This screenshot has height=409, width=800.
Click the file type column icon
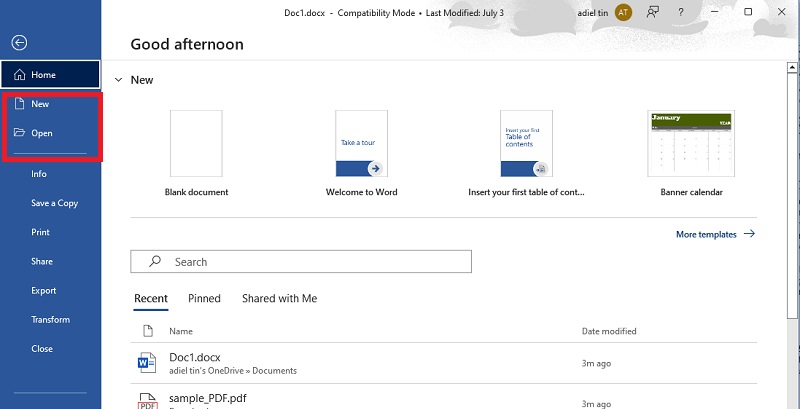[x=148, y=331]
